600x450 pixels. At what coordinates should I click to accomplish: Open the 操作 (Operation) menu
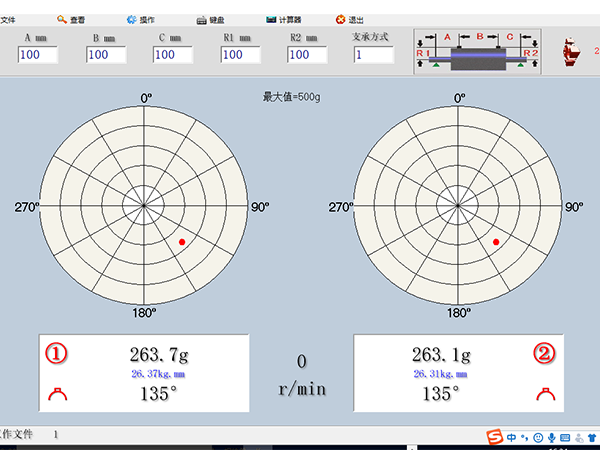(141, 19)
